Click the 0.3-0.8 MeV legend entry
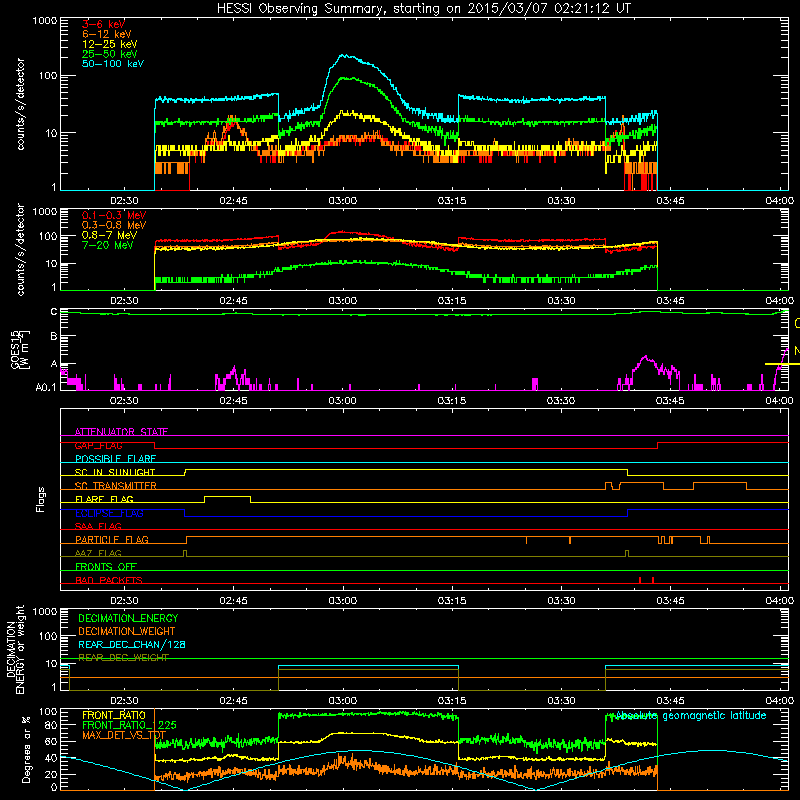 [x=114, y=225]
